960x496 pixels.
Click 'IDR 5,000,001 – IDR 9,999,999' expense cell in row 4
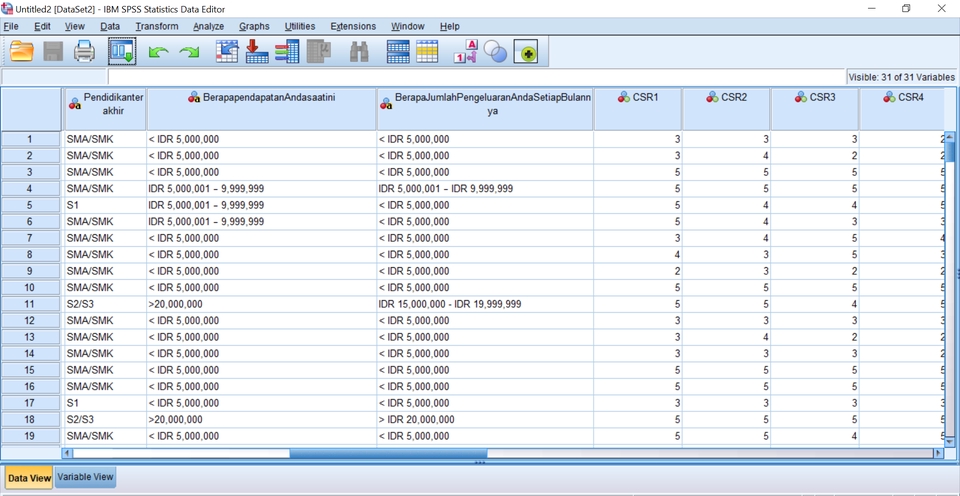pyautogui.click(x=485, y=189)
